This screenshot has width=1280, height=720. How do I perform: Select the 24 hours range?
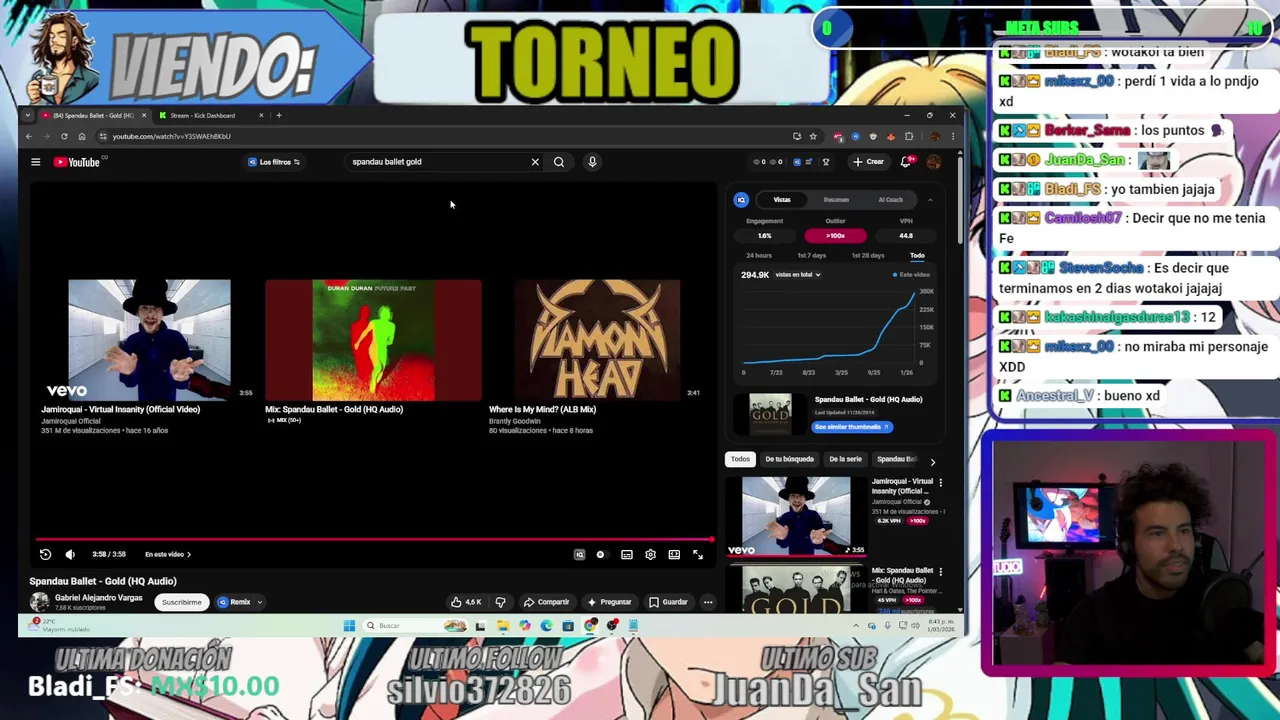(x=759, y=255)
